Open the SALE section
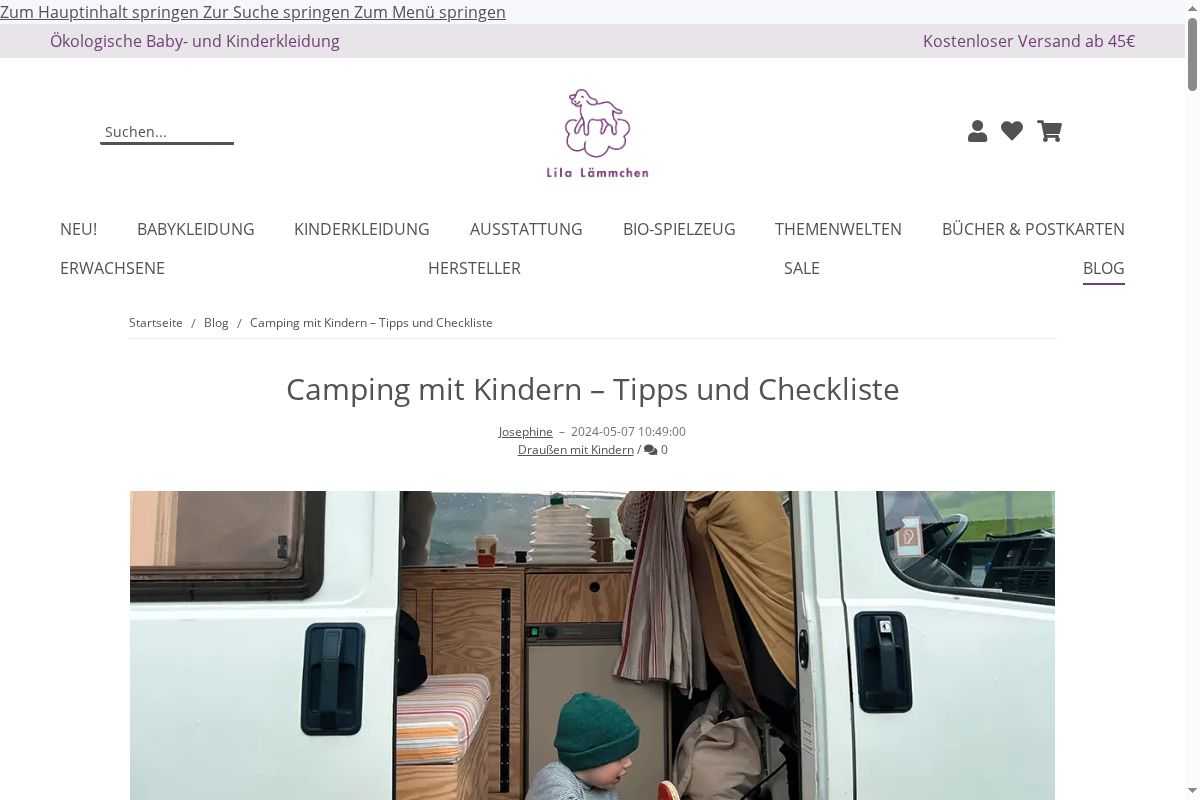The image size is (1200, 800). [x=802, y=268]
